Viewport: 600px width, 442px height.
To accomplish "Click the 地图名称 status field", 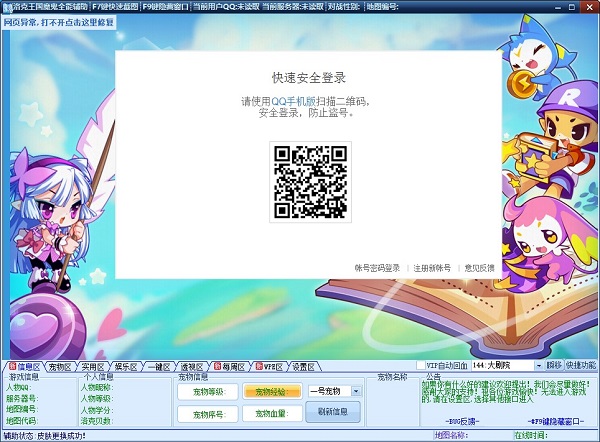I will click(452, 435).
